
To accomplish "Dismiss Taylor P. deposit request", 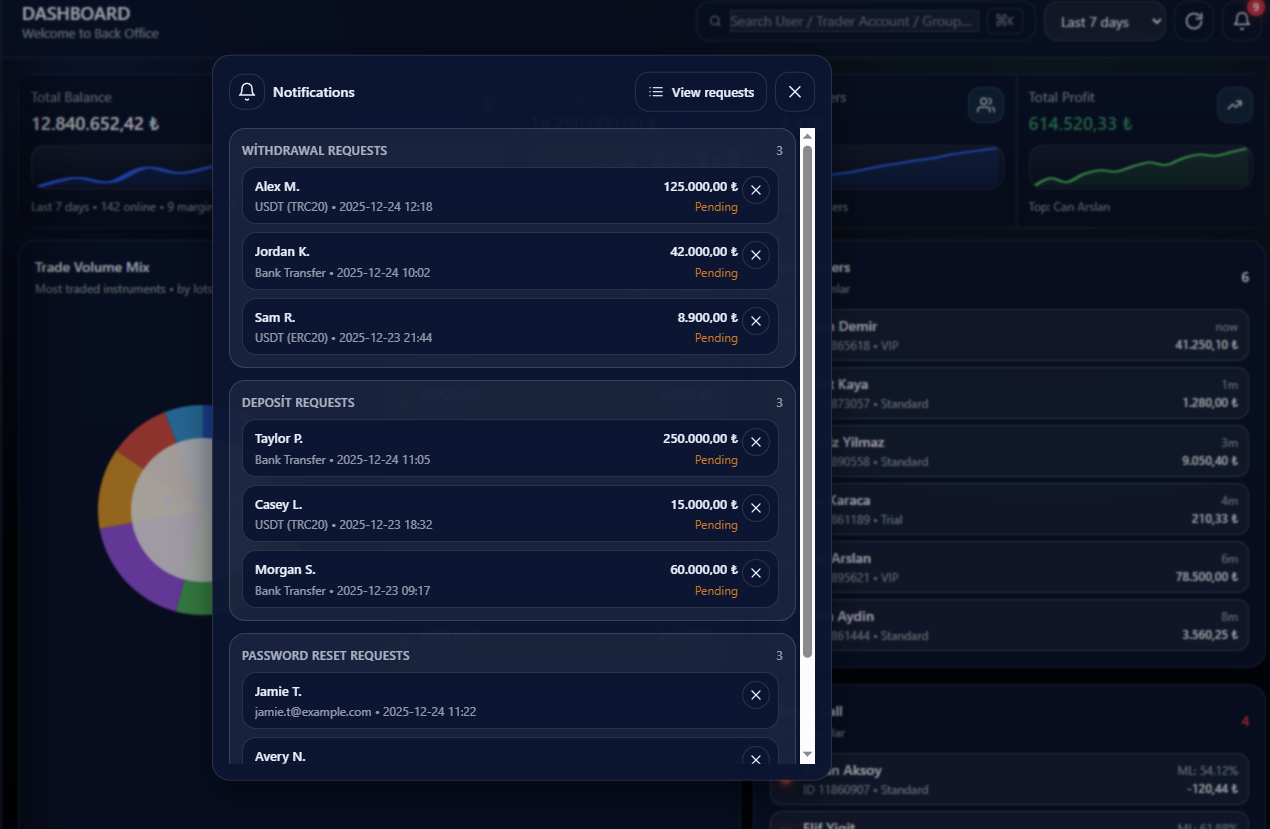I will (755, 442).
